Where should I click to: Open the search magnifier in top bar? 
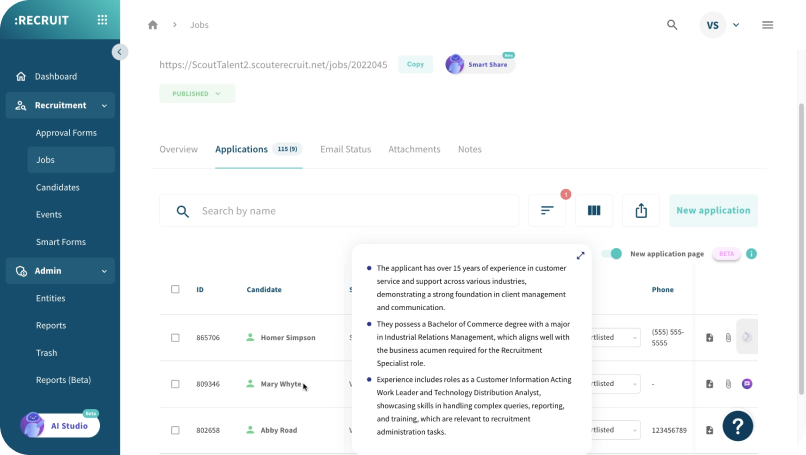[672, 25]
